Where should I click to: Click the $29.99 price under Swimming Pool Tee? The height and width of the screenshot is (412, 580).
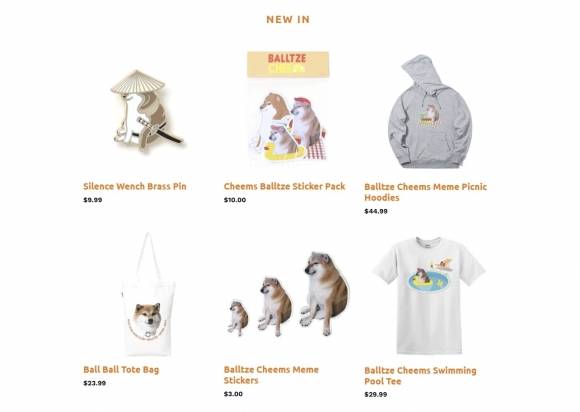point(376,394)
